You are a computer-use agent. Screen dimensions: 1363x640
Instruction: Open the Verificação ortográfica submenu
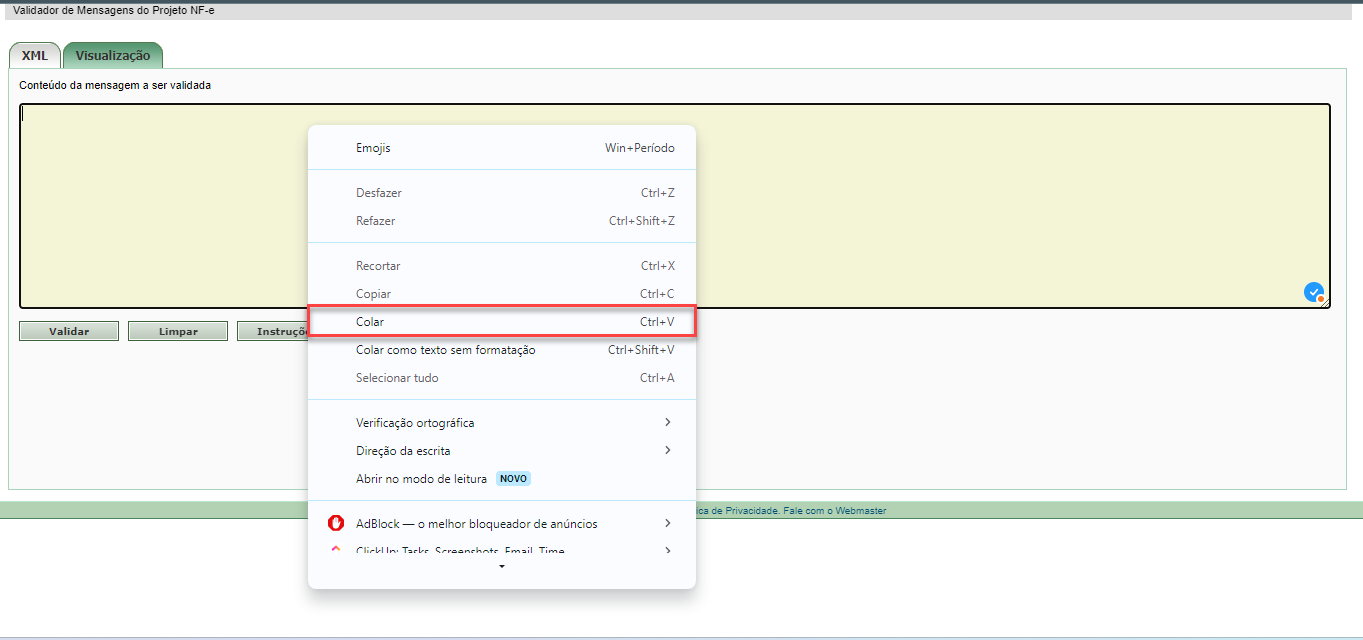(502, 423)
